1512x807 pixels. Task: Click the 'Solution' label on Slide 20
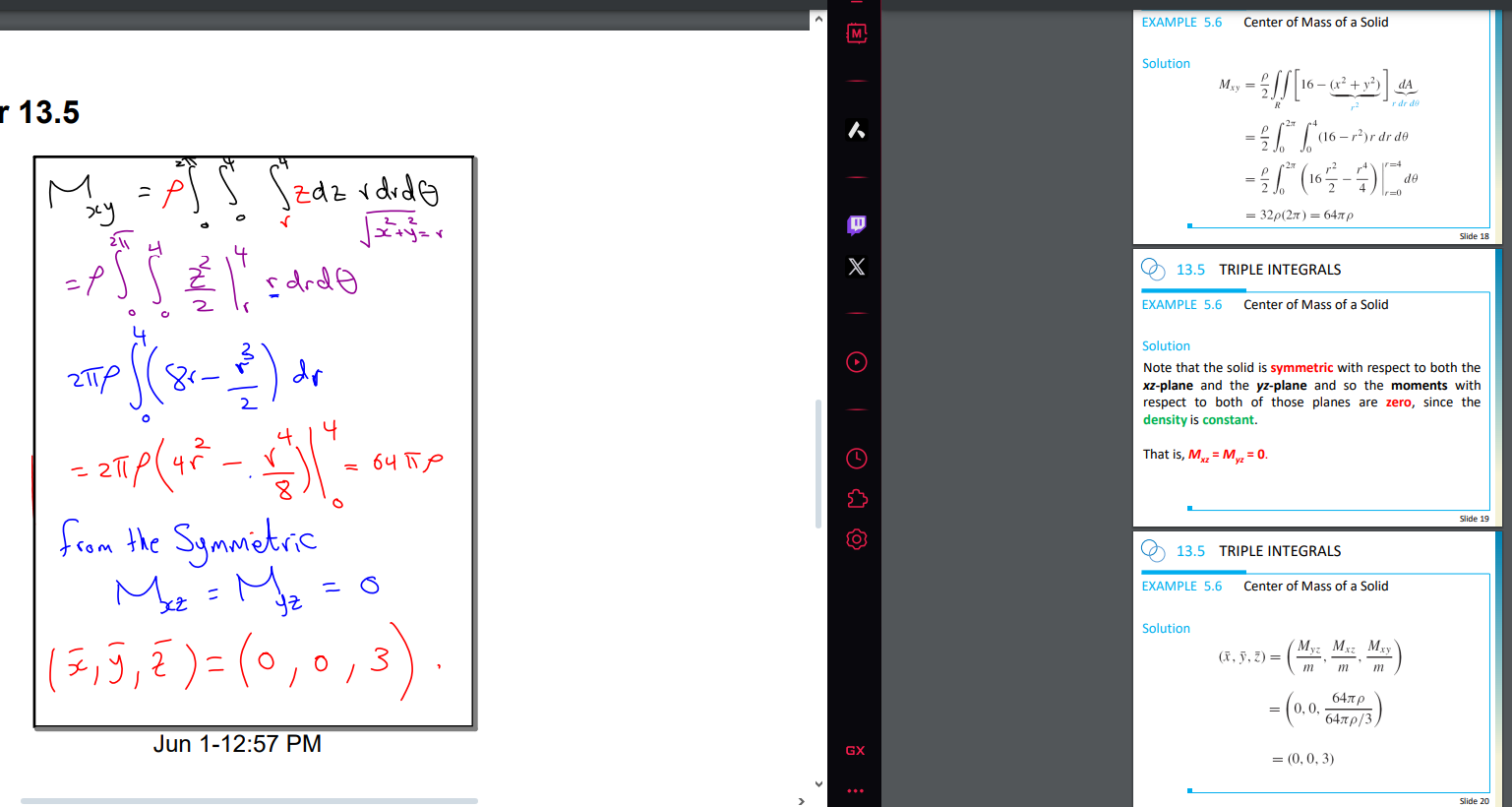[x=1166, y=628]
